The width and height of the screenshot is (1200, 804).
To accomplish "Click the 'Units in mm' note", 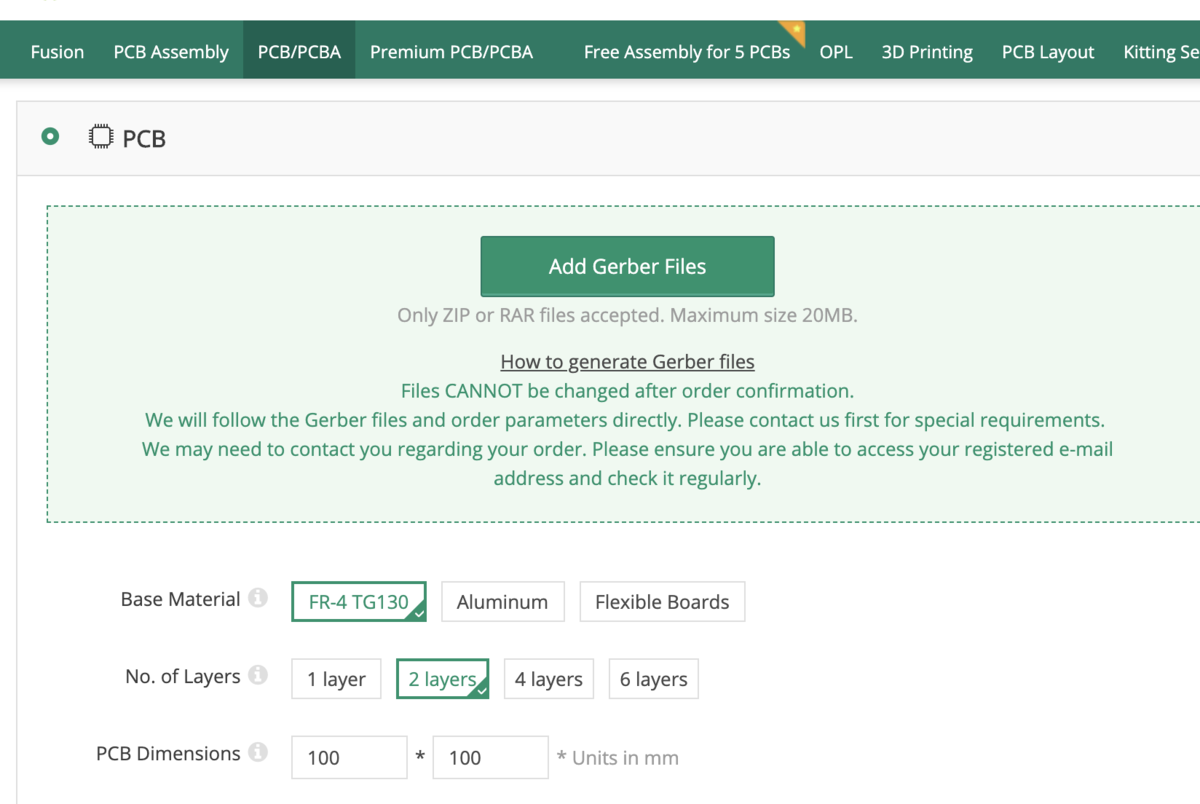I will (618, 758).
